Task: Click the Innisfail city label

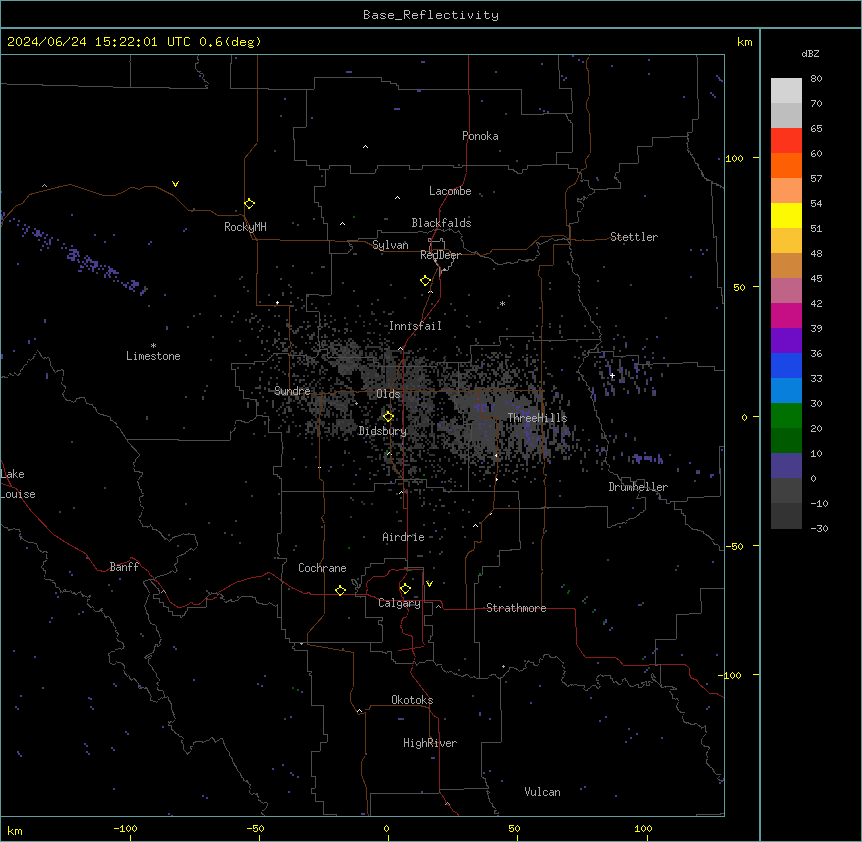Action: pos(415,326)
